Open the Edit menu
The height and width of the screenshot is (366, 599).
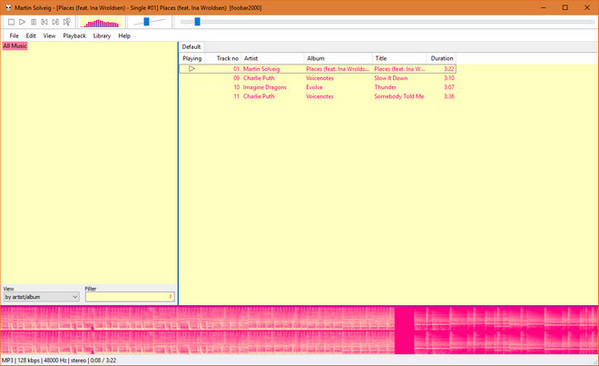coord(31,36)
